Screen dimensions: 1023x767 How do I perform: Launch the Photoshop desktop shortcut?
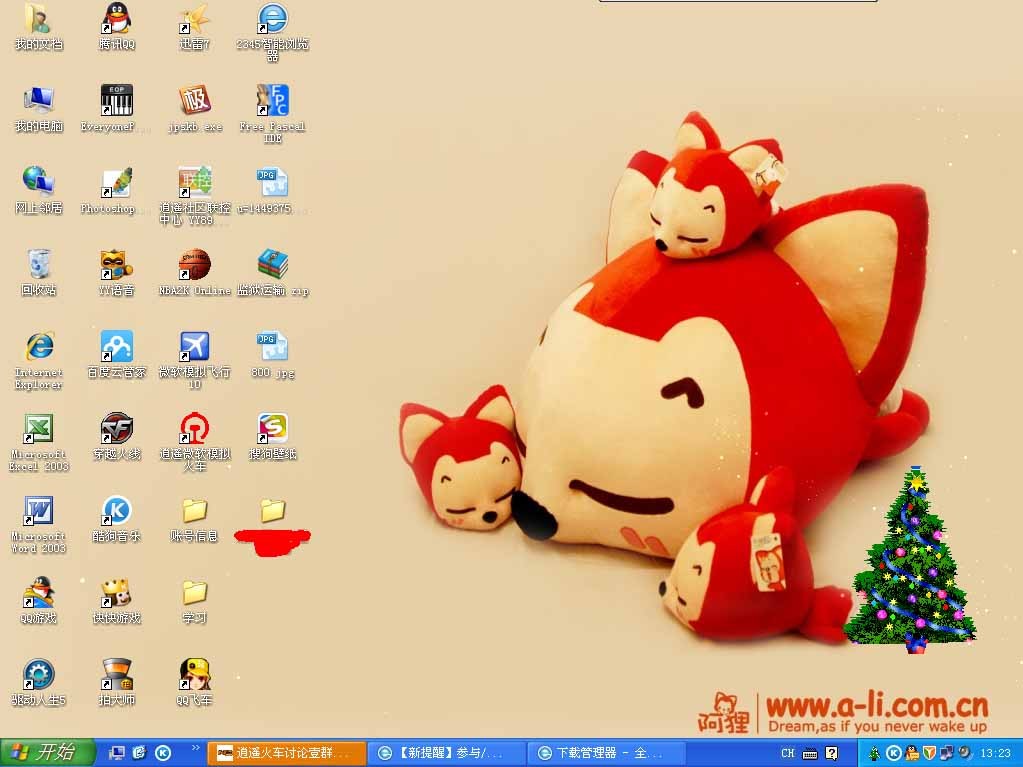click(x=116, y=183)
